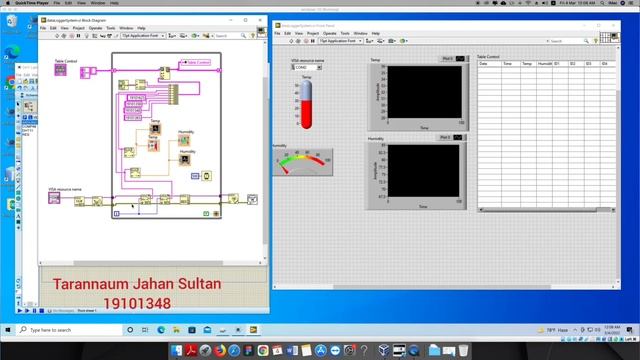
Task: Click Abort Execution in Block Diagram toolbar
Action: click(71, 36)
